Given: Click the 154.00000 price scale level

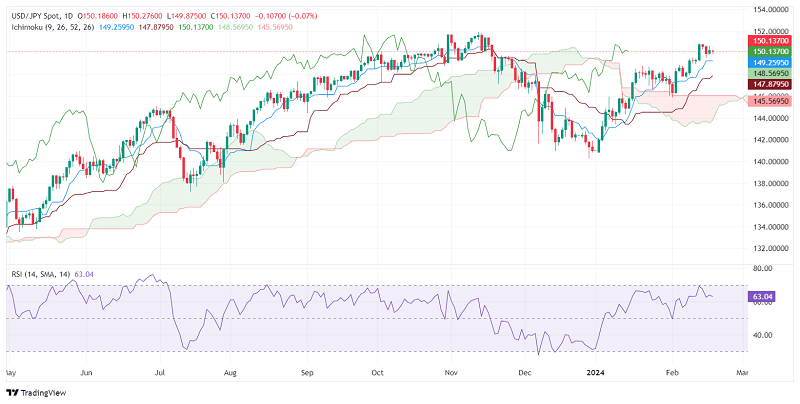Looking at the screenshot, I should point(771,9).
